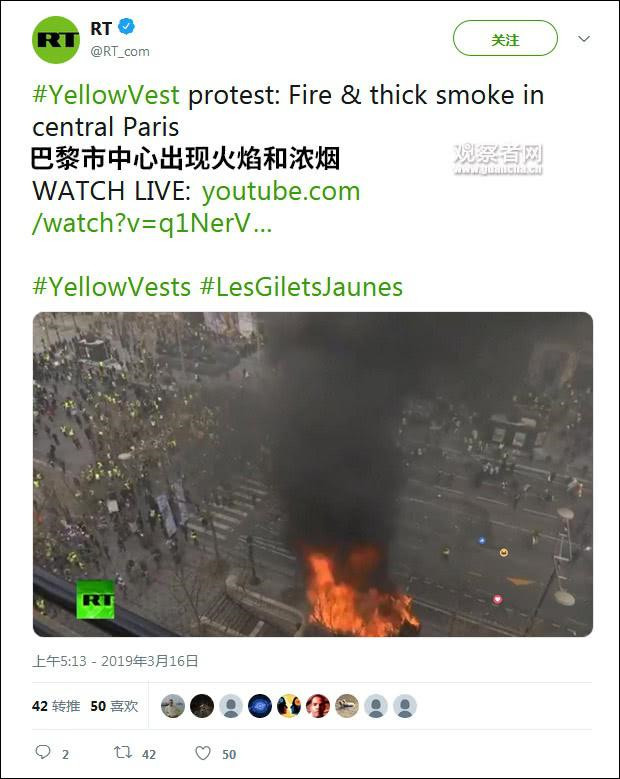Screen dimensions: 620x779
Task: Open the #YellowVest hashtag link
Action: point(106,95)
